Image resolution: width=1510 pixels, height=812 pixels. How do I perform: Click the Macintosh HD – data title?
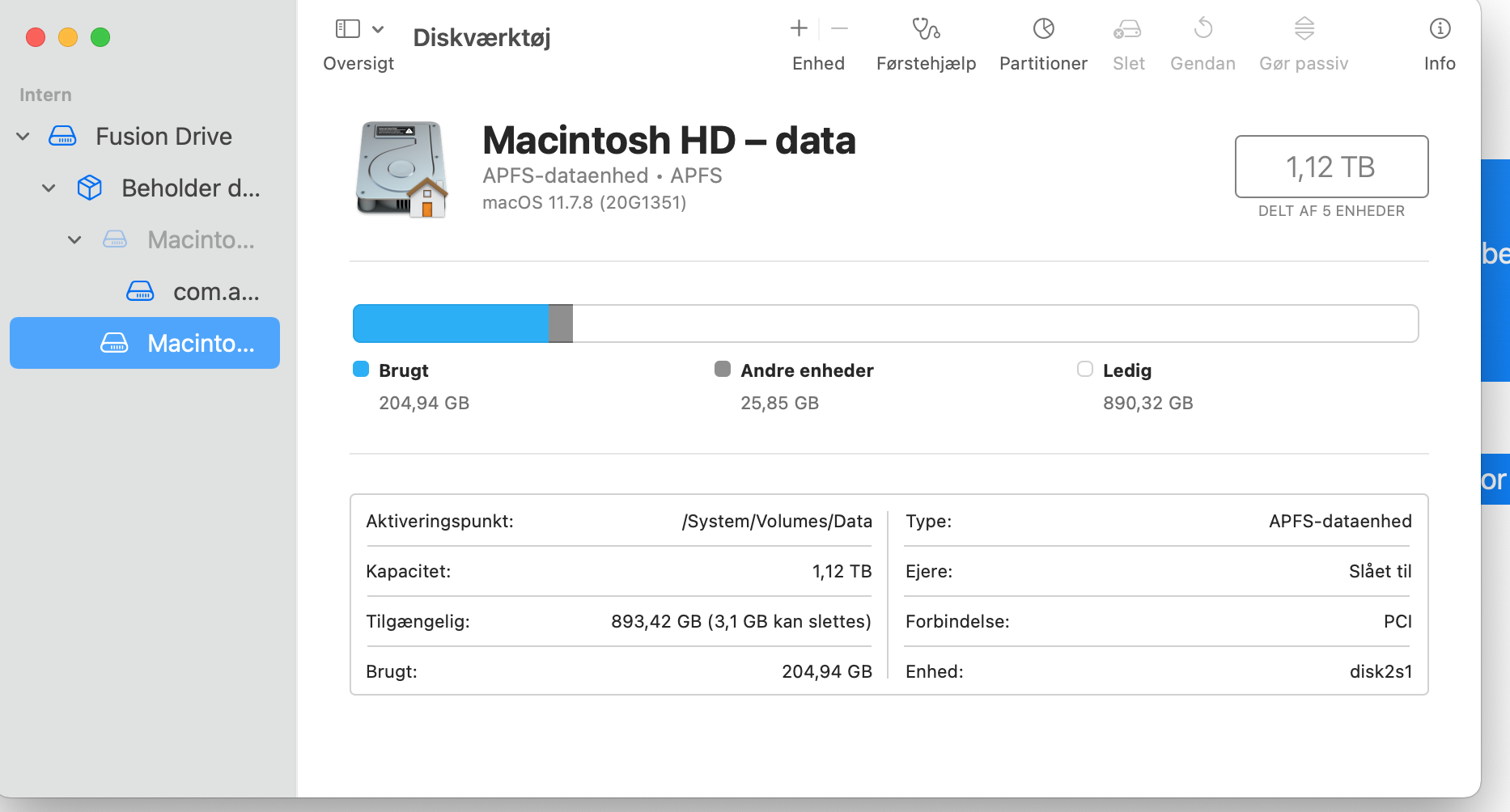669,140
